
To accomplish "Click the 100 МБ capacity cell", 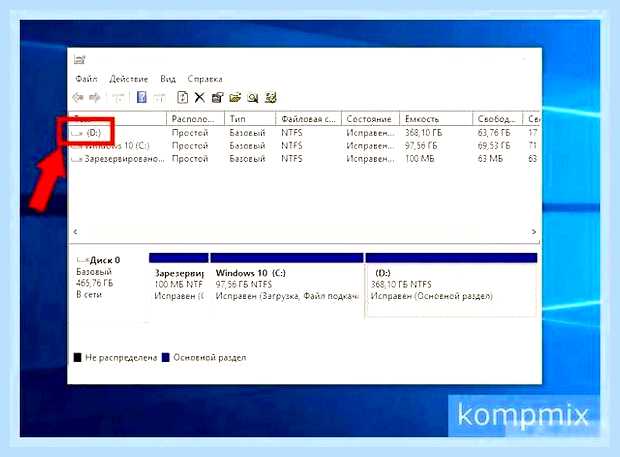I will (x=419, y=159).
